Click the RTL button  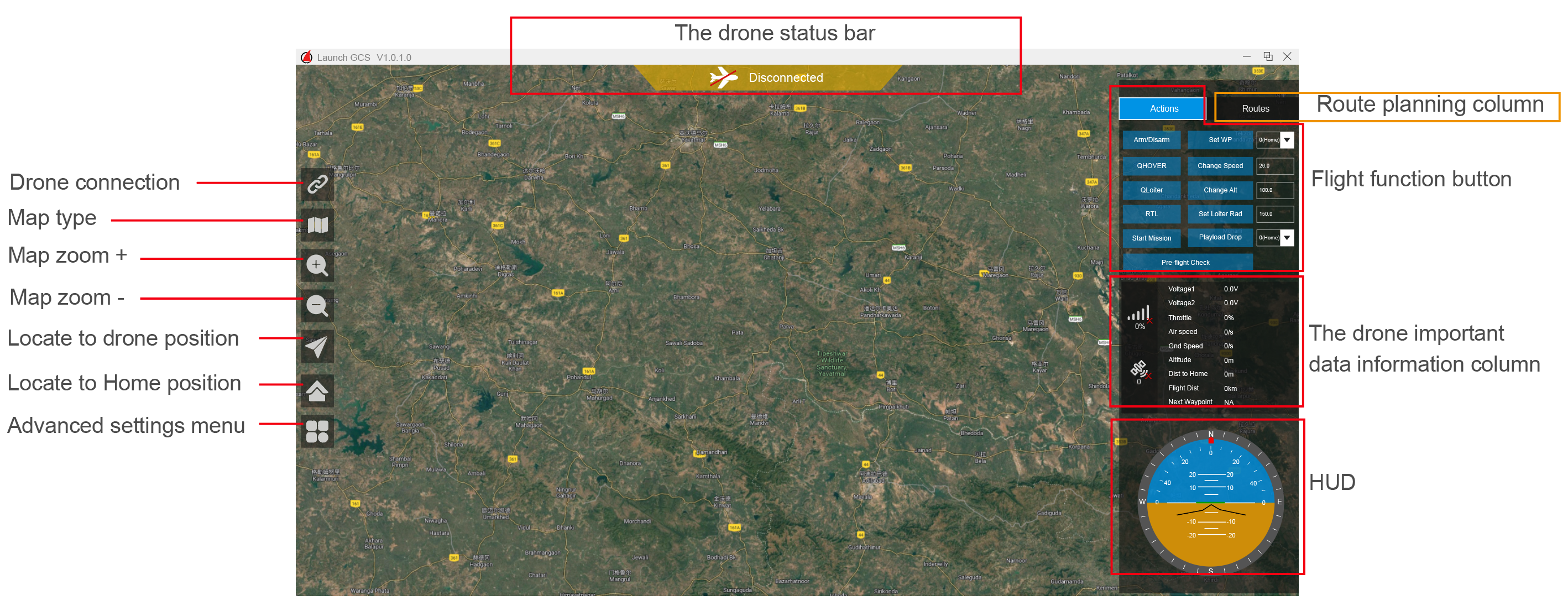coord(1151,214)
